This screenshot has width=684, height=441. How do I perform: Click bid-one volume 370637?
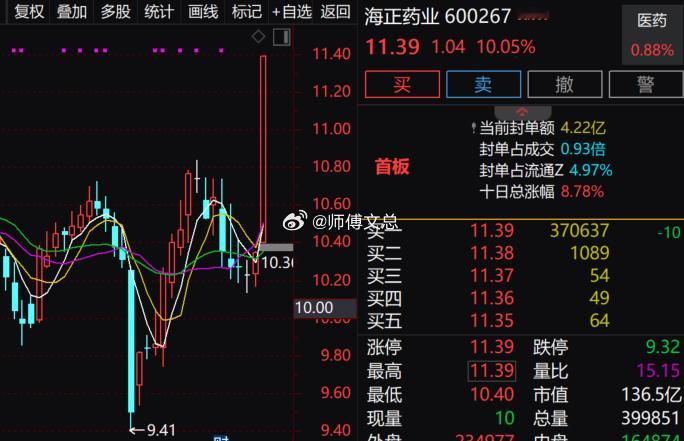(x=579, y=231)
